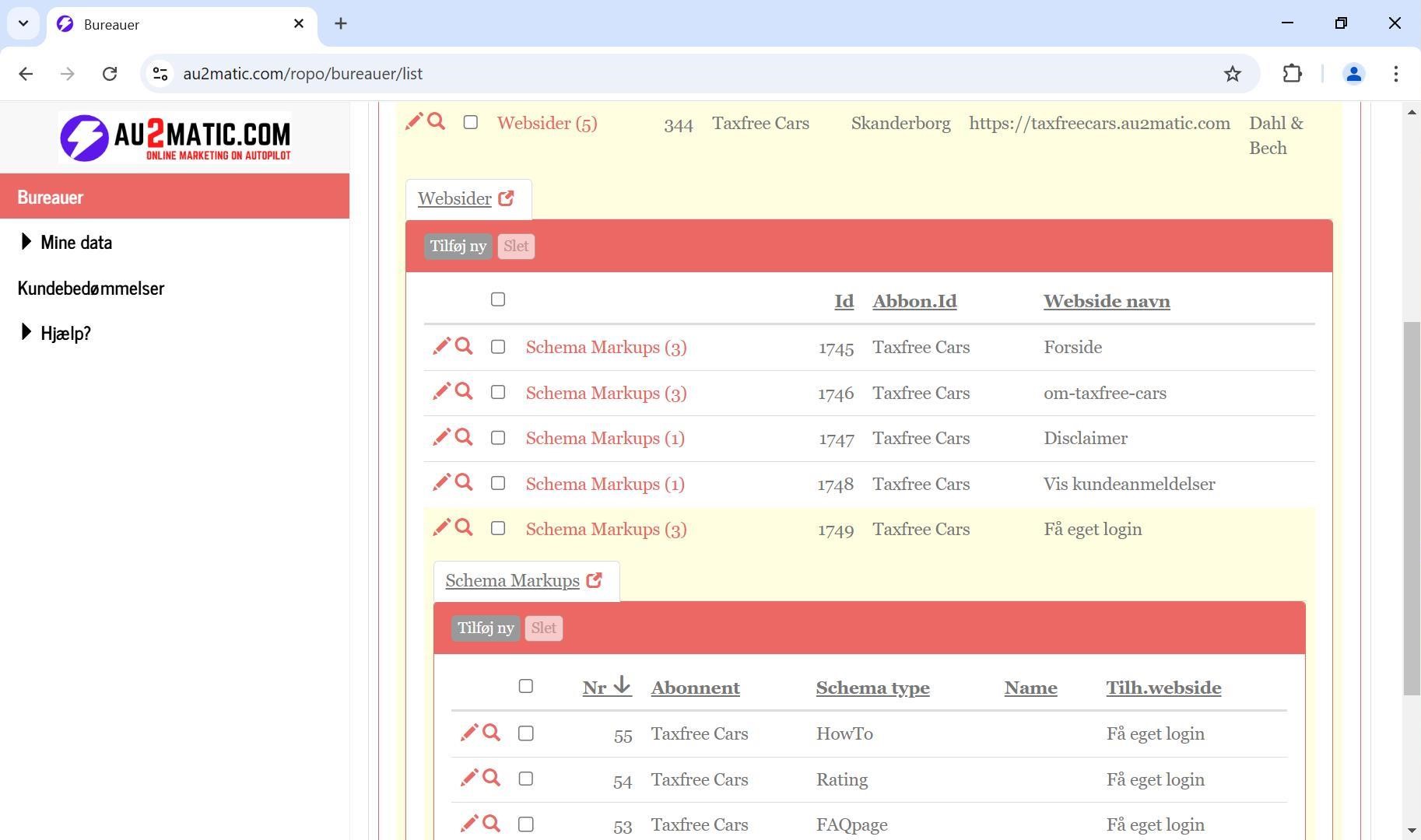Open magnifier icon for Forside row
Screen dimensions: 1421x840
464,346
